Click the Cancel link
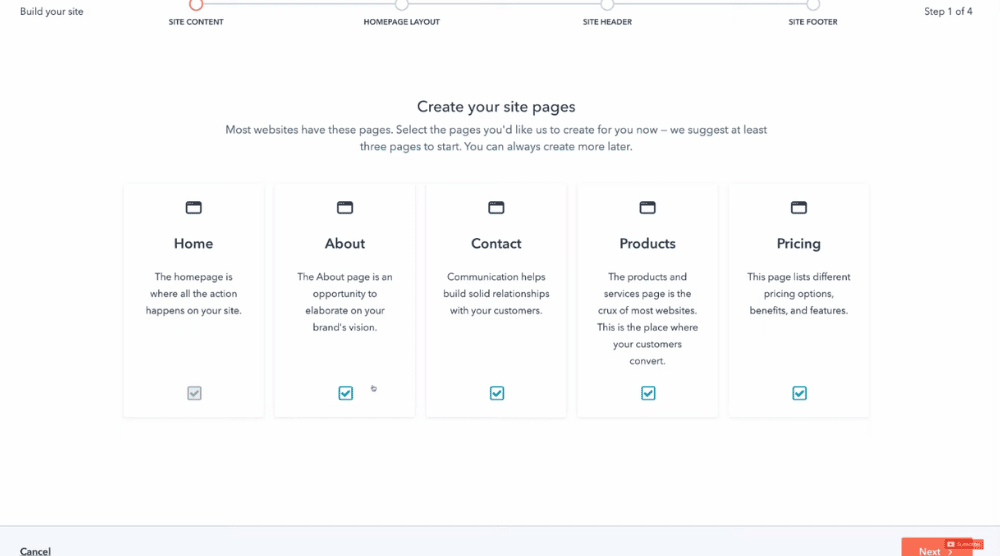1000x556 pixels. click(x=35, y=551)
